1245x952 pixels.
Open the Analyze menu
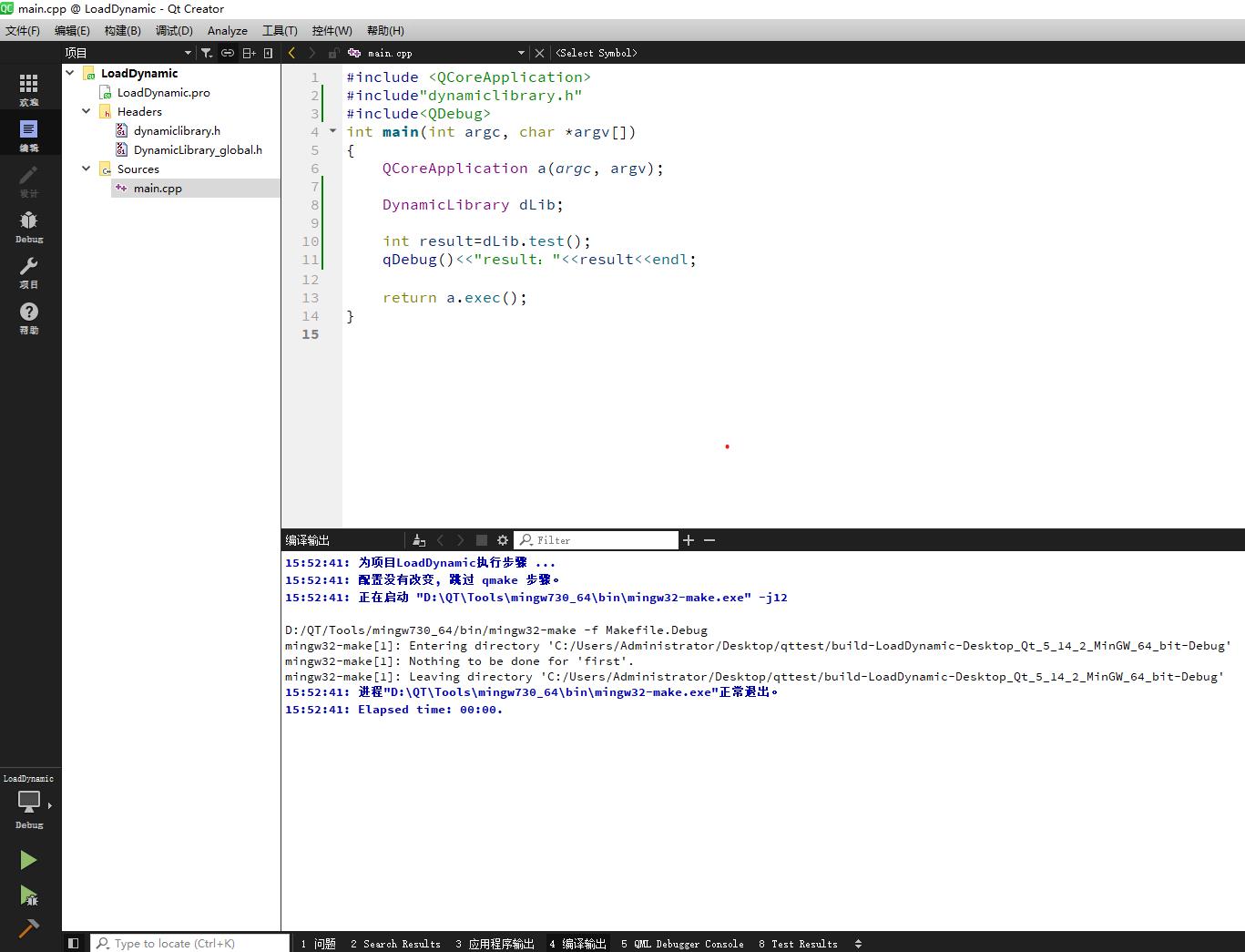click(x=227, y=30)
